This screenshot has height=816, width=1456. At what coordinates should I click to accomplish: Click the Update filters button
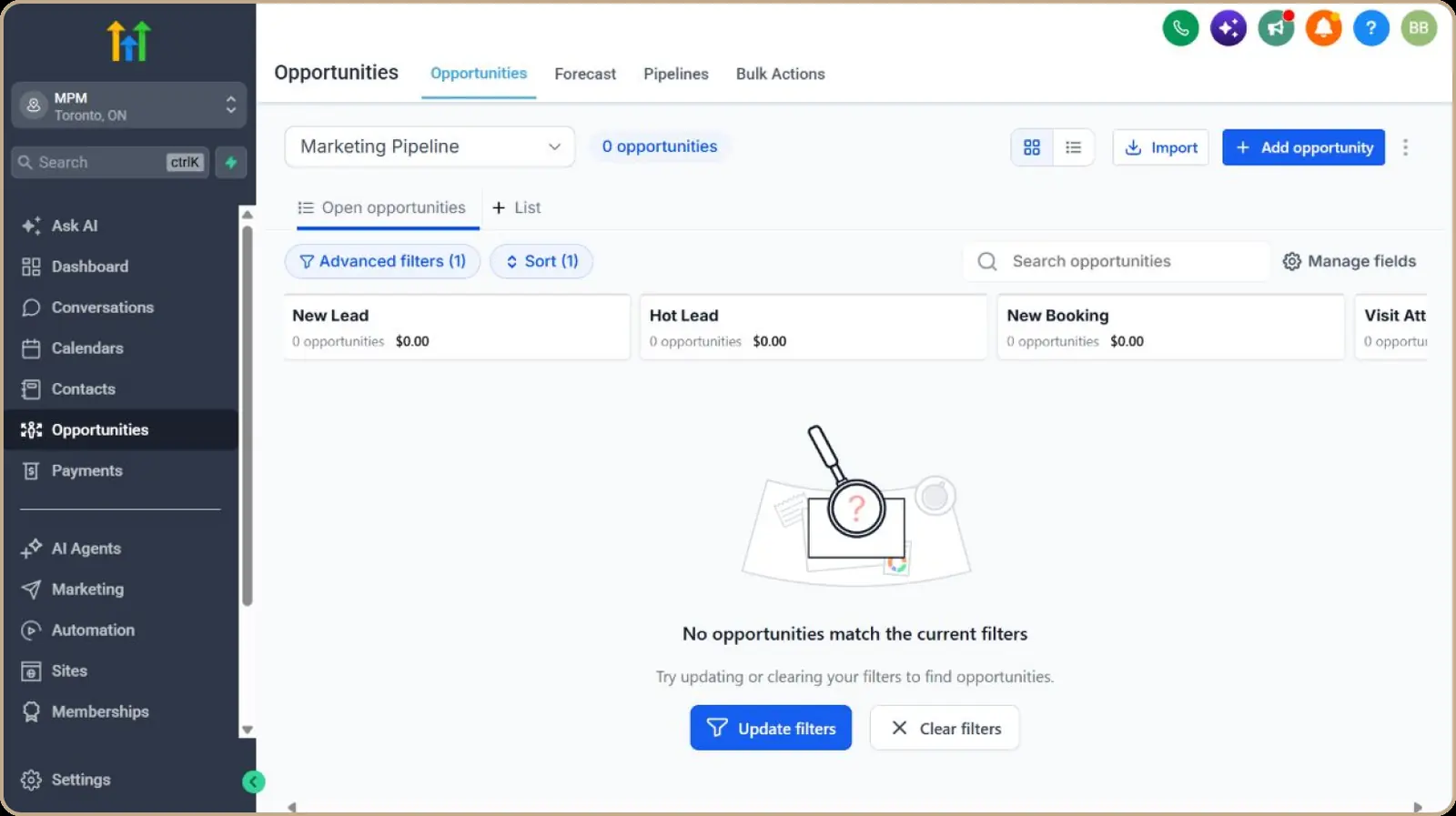click(771, 728)
